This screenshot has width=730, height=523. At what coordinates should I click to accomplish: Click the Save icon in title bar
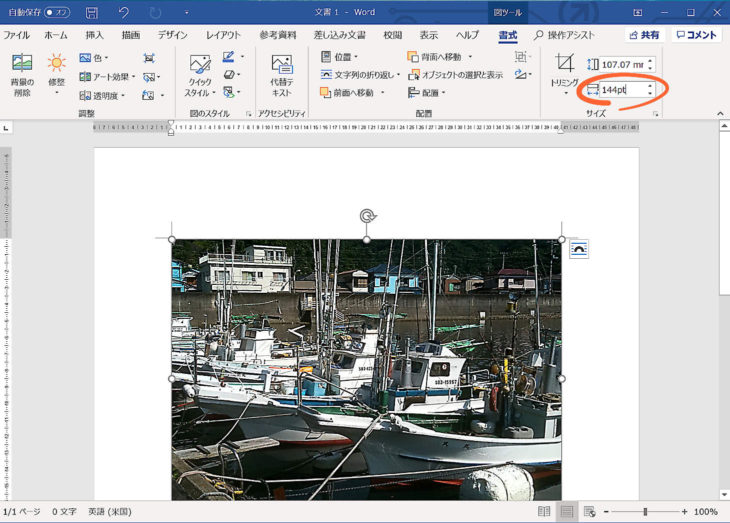(x=92, y=13)
